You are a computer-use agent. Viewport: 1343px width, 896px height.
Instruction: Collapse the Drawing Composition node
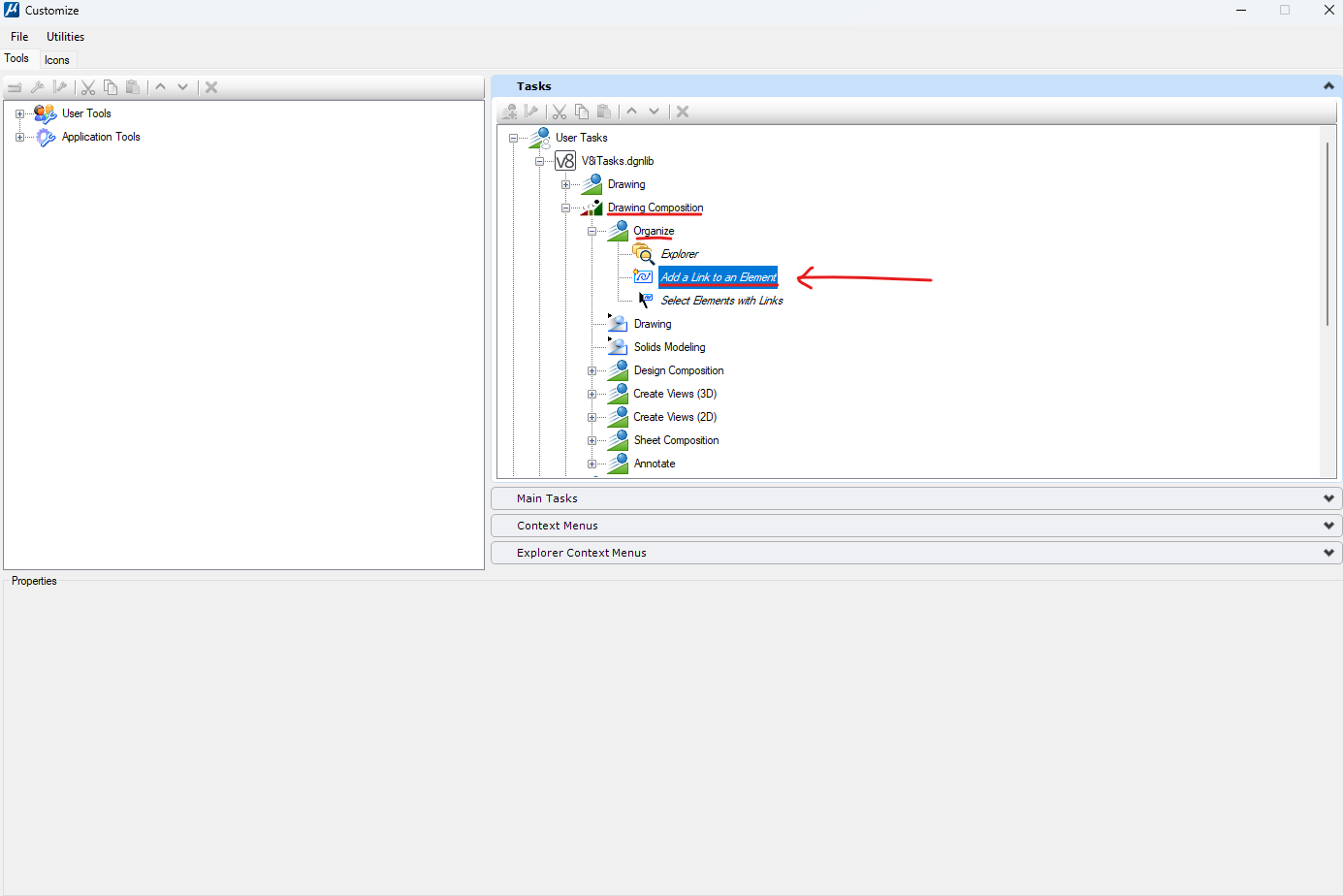tap(565, 207)
